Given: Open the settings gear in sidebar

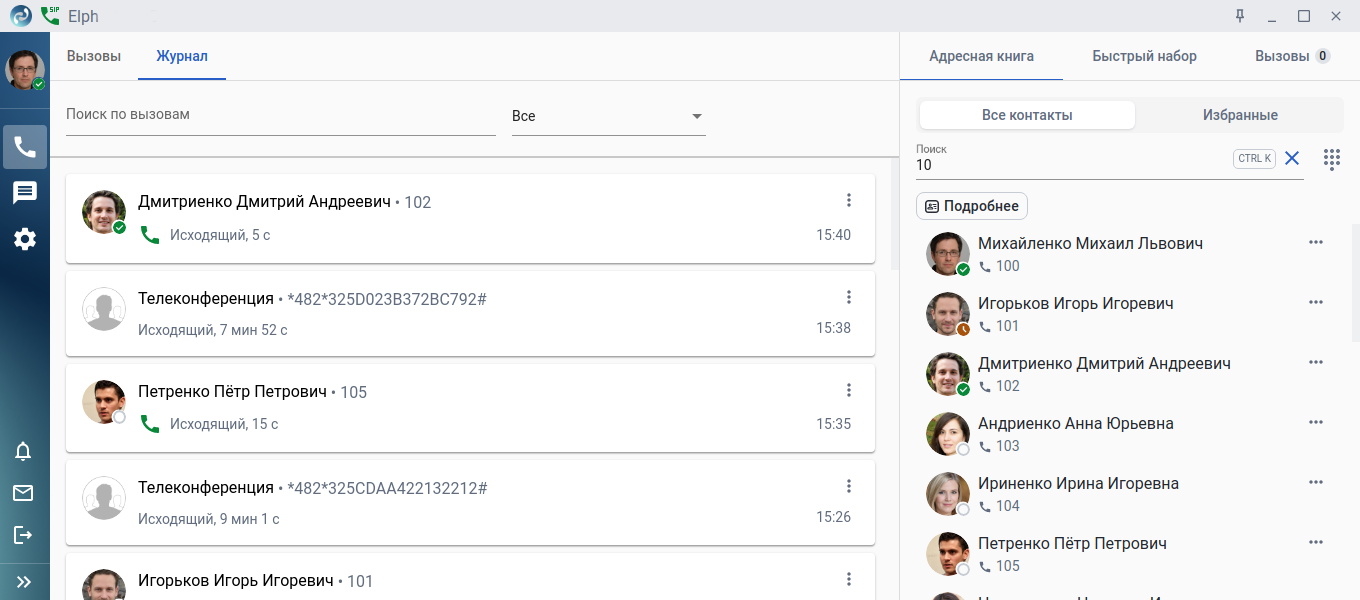Looking at the screenshot, I should 24,239.
